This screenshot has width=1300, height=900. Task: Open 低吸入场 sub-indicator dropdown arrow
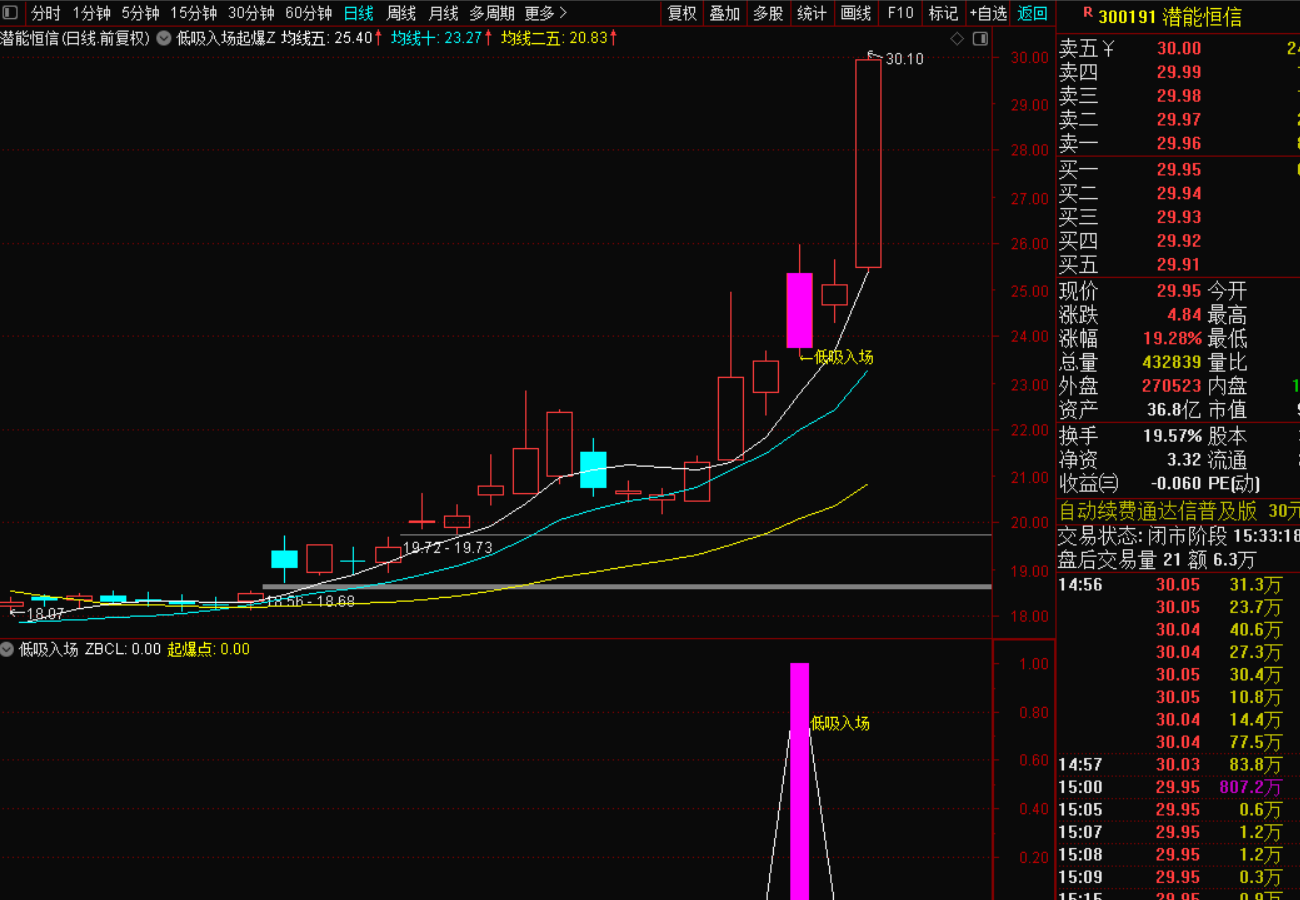pyautogui.click(x=9, y=649)
